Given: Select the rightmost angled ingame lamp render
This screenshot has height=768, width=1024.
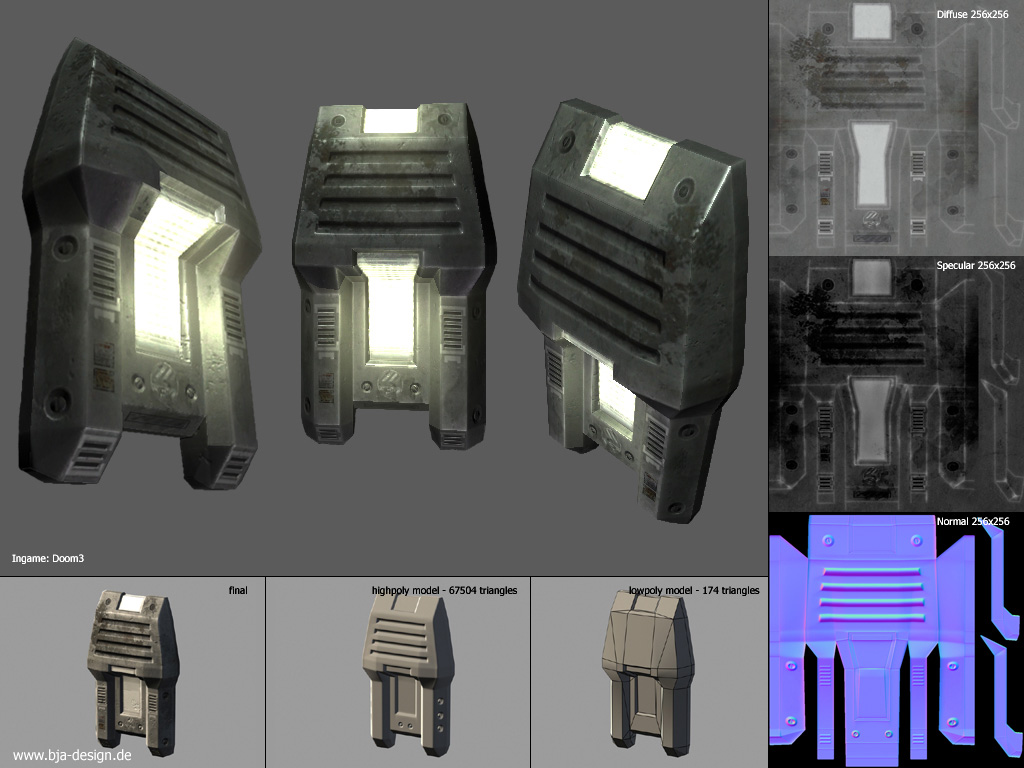Looking at the screenshot, I should click(x=632, y=311).
